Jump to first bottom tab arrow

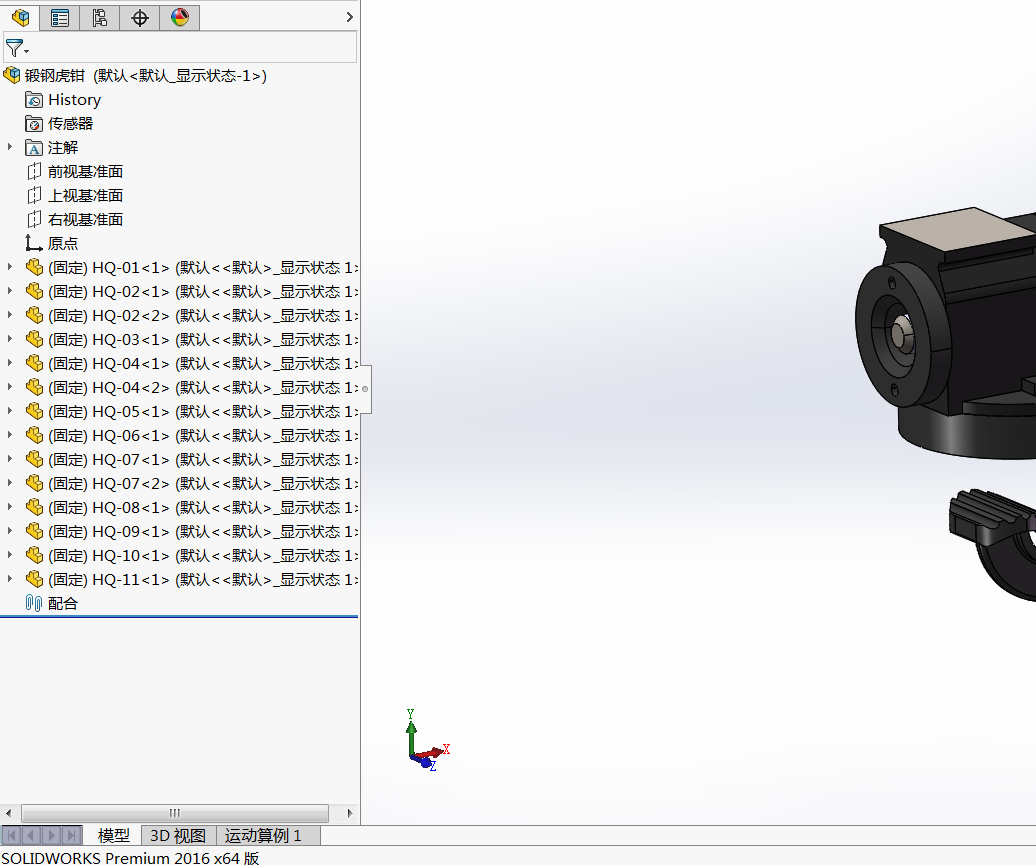click(12, 835)
